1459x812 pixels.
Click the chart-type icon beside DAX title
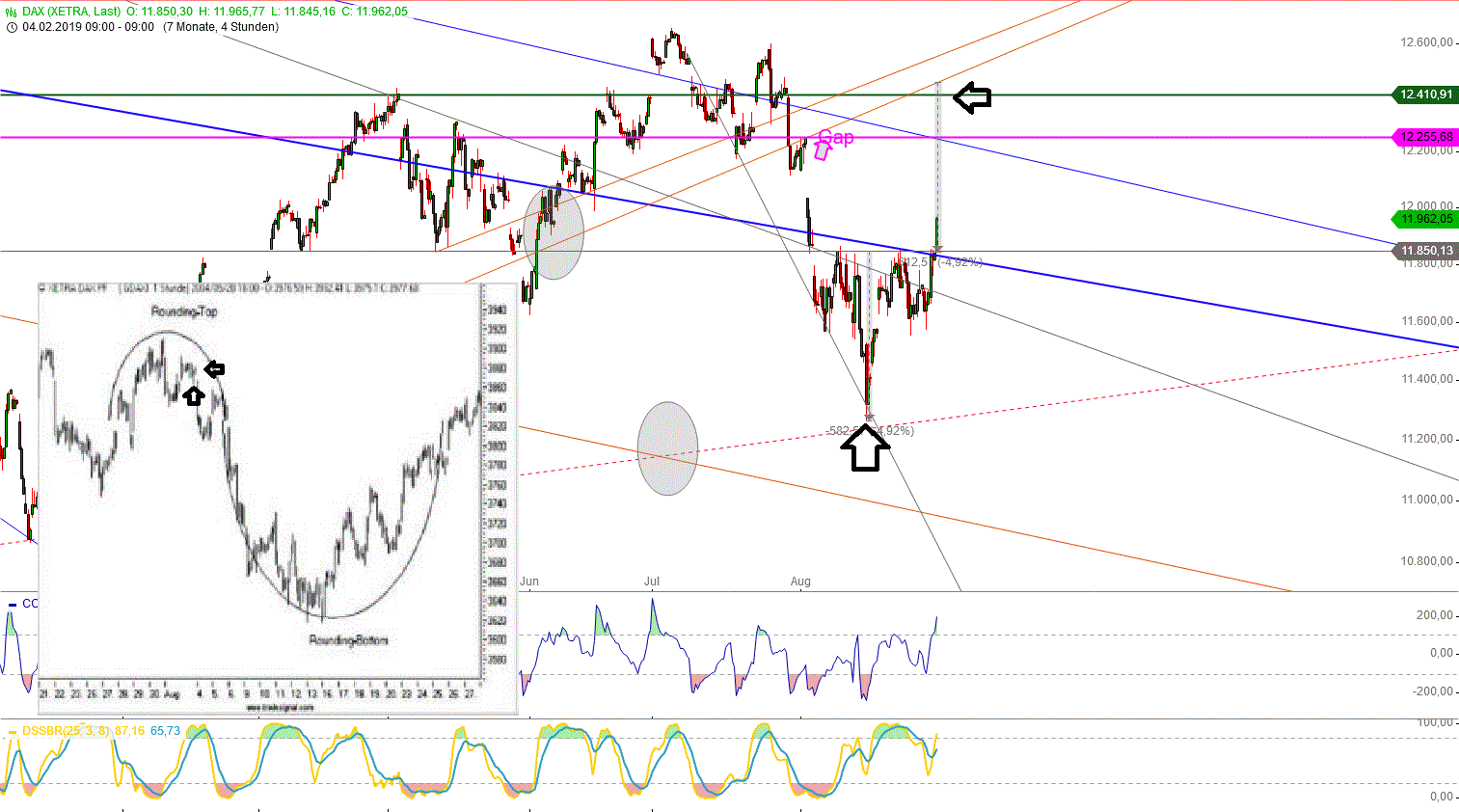click(12, 12)
